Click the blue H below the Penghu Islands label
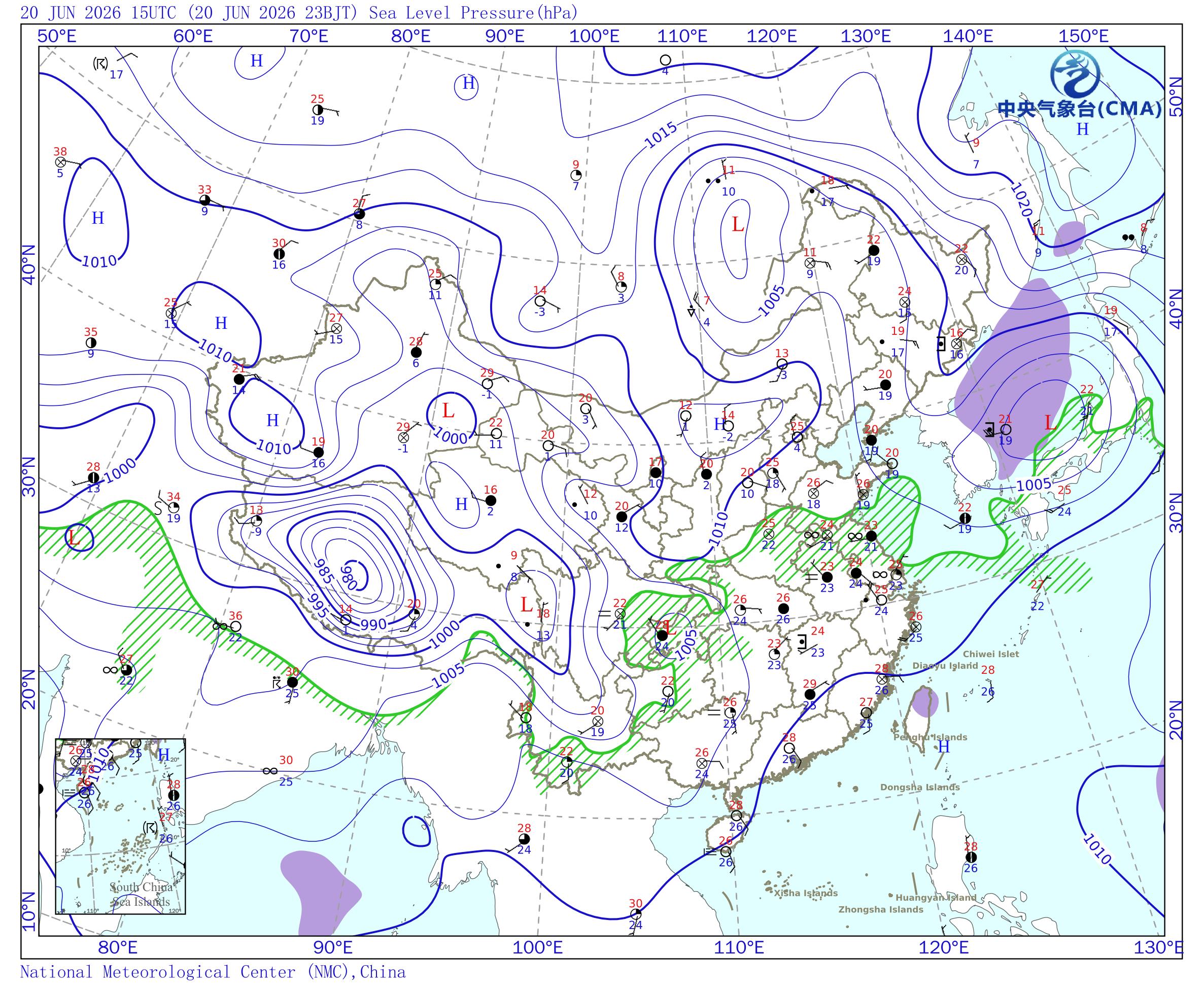Image resolution: width=1204 pixels, height=989 pixels. (x=944, y=746)
